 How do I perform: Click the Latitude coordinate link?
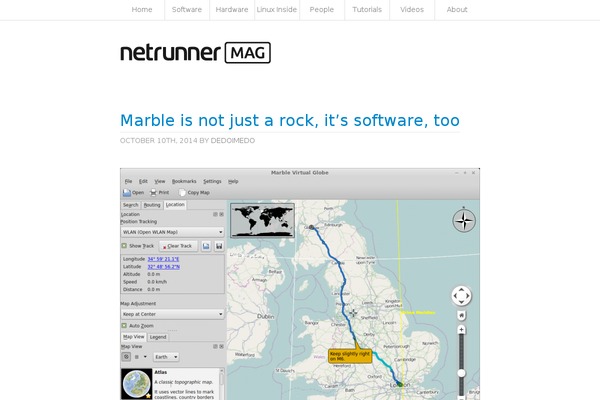163,267
